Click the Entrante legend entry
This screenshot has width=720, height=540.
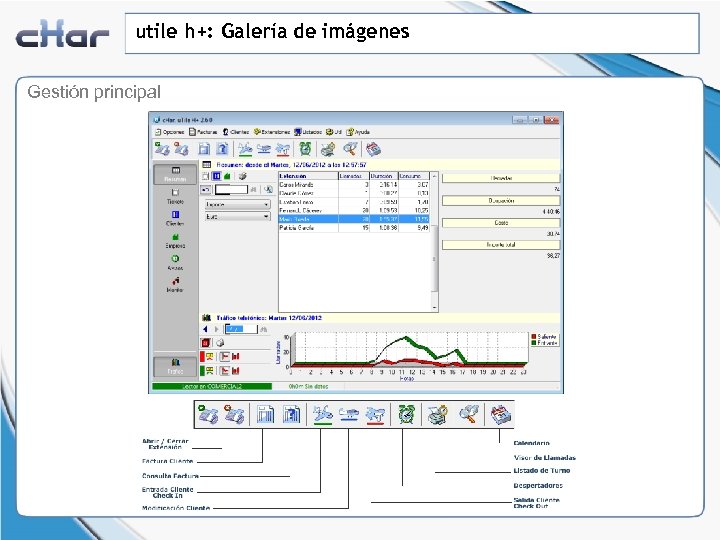(x=544, y=343)
